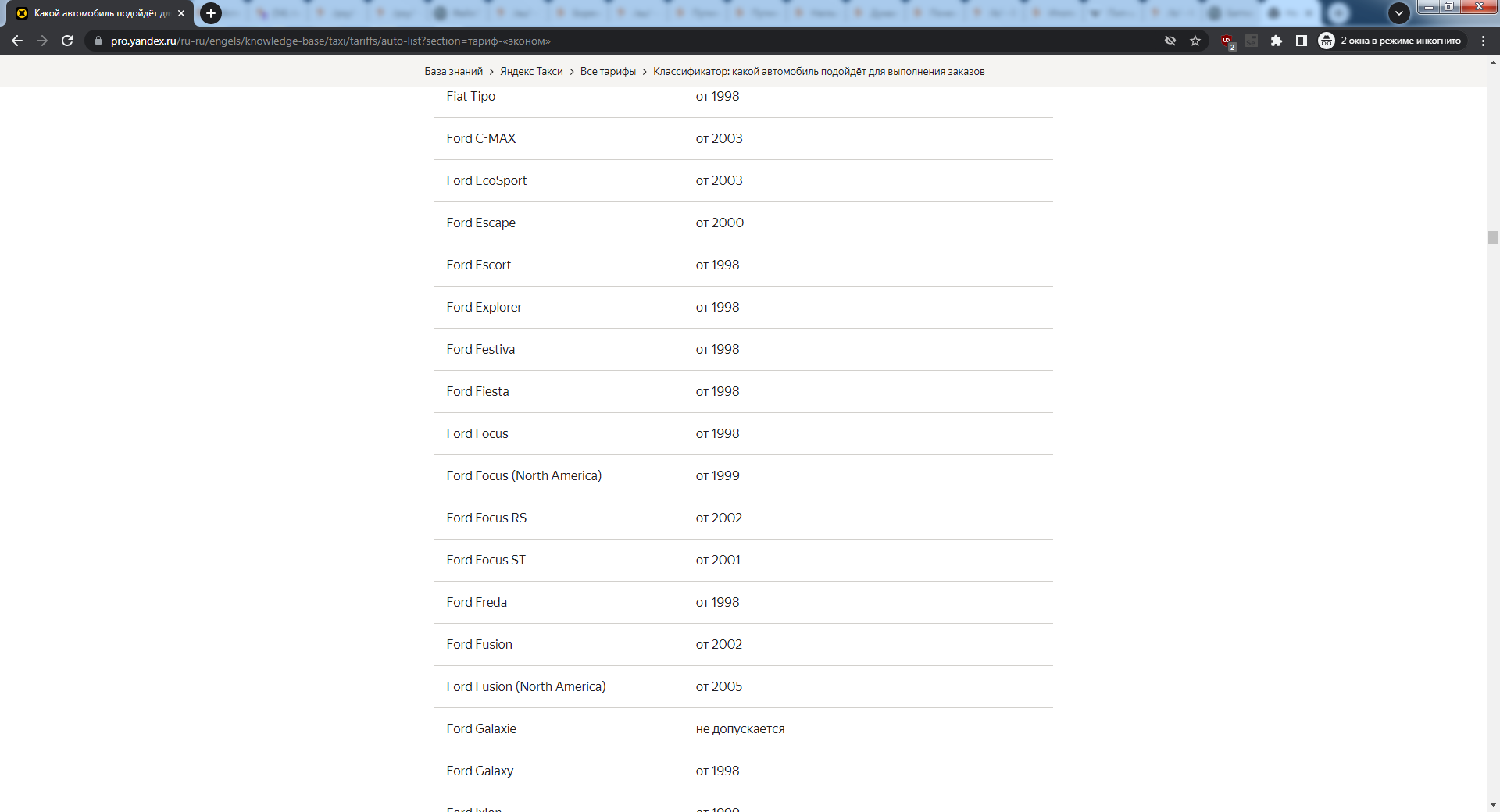Click the address bar URL
The image size is (1500, 812).
(330, 41)
